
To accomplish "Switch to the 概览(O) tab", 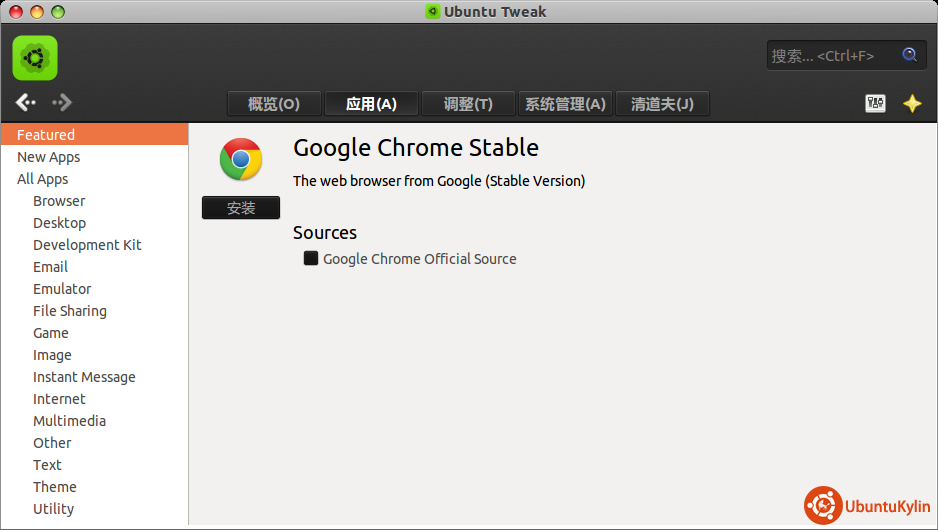I will pos(274,104).
